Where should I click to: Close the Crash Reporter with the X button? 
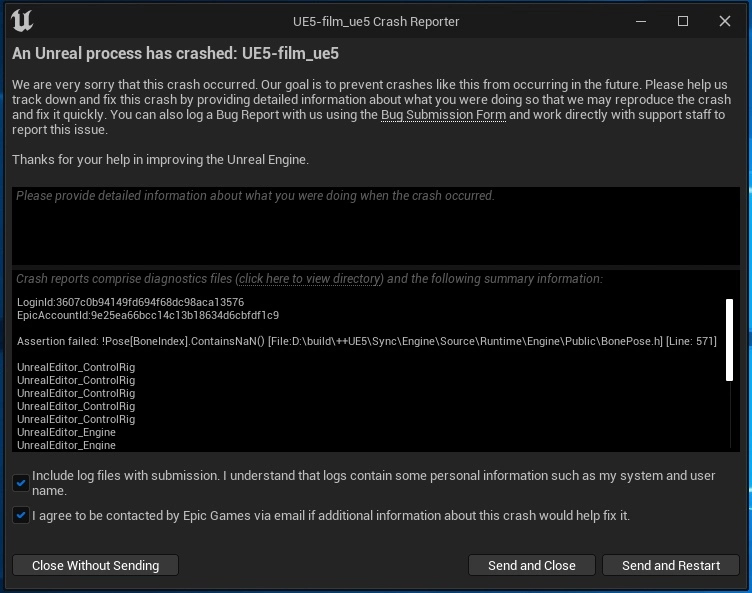point(727,21)
